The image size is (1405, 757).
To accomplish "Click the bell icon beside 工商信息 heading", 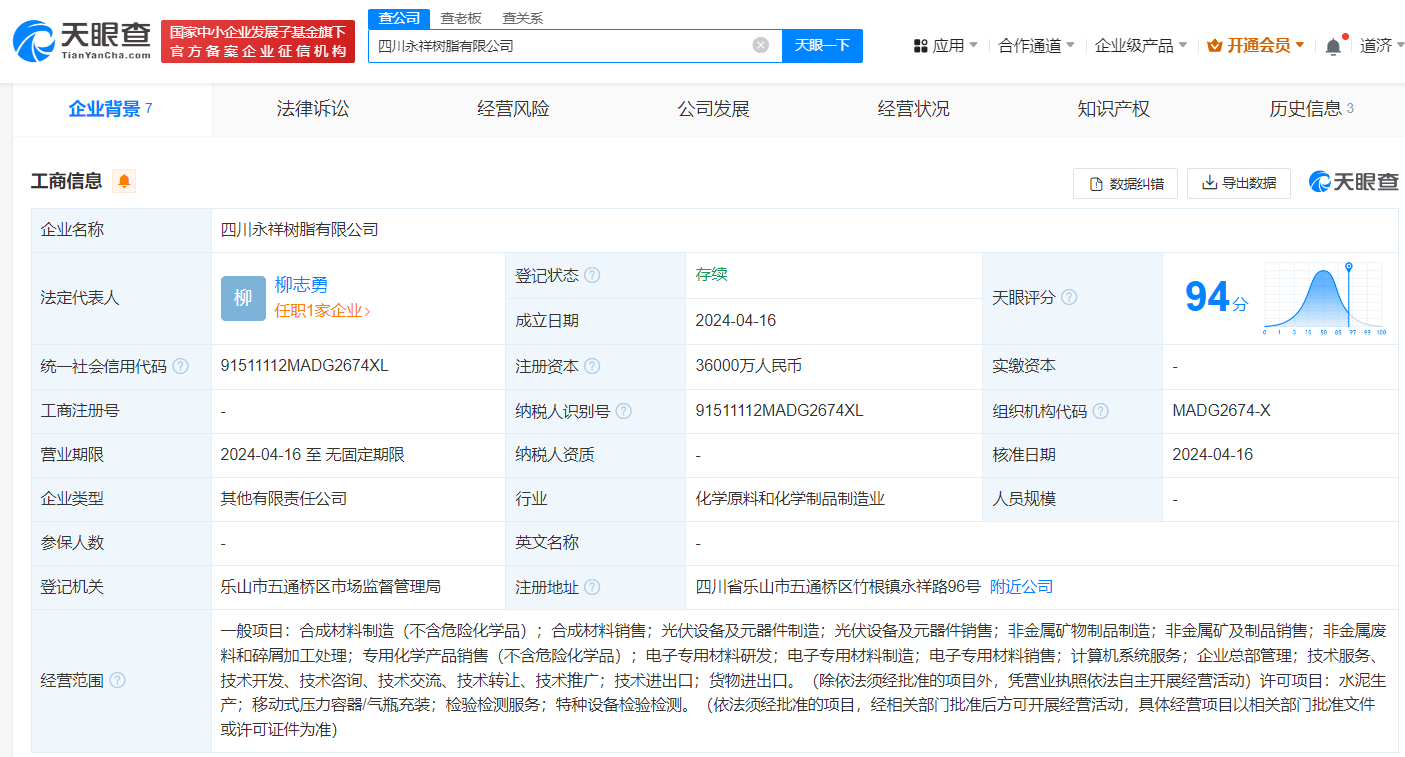I will click(x=126, y=181).
